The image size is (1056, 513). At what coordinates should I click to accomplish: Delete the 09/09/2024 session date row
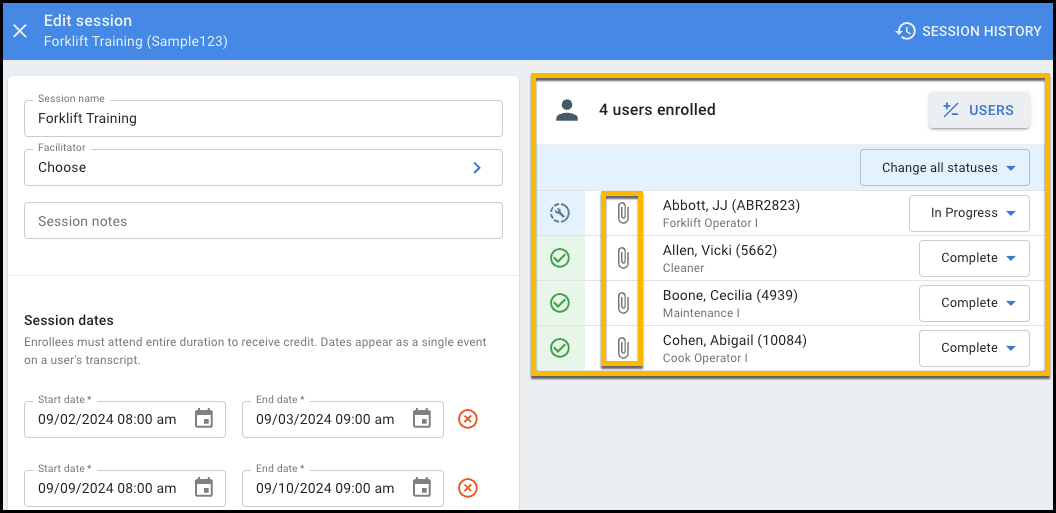coord(467,488)
